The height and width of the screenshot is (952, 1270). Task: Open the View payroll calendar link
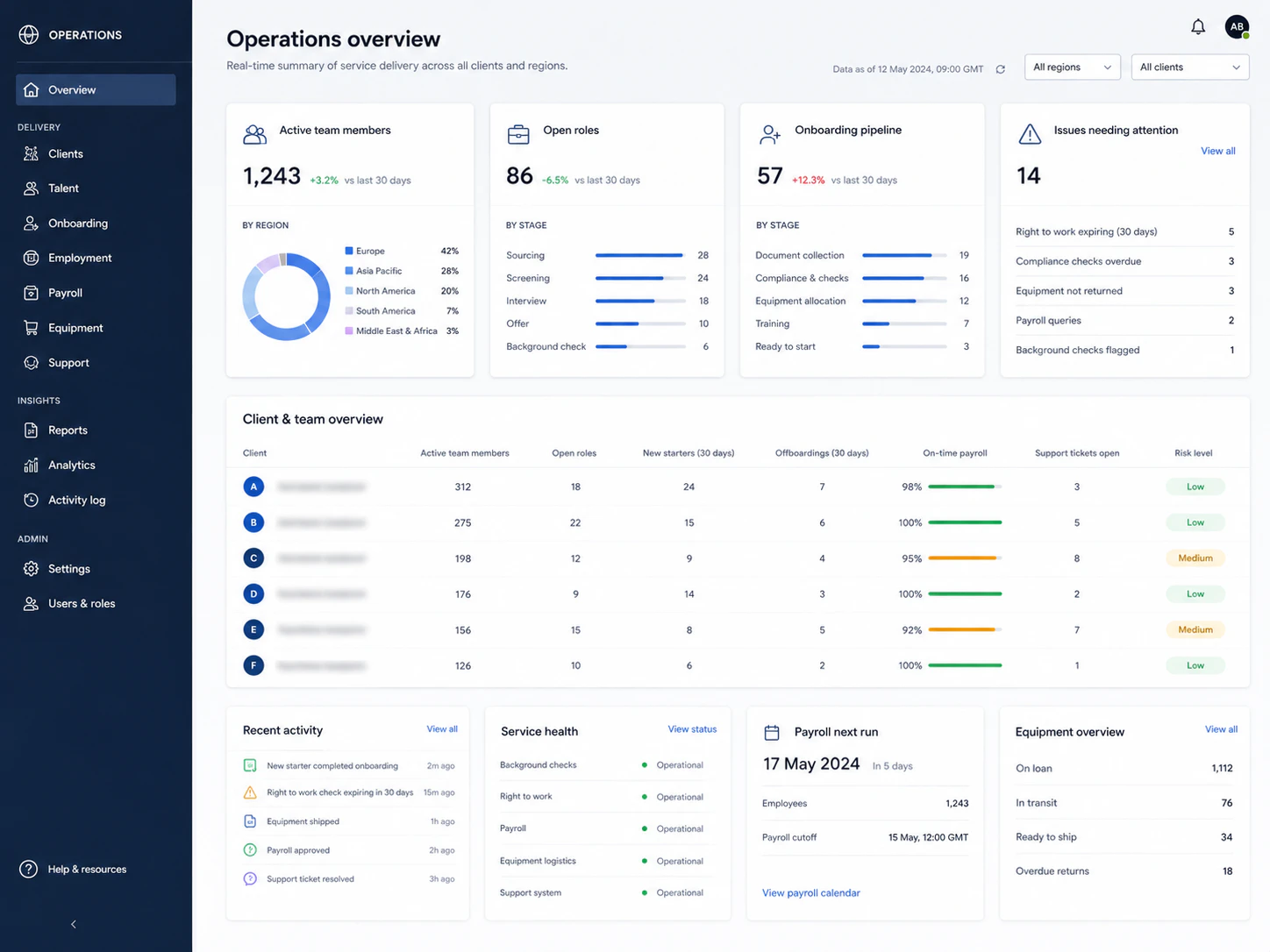(x=810, y=893)
